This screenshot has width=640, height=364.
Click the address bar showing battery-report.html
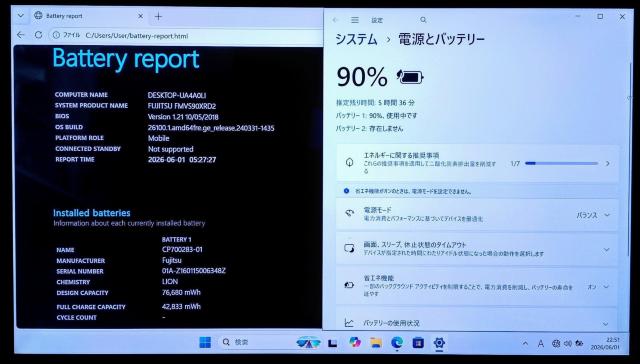click(x=186, y=36)
